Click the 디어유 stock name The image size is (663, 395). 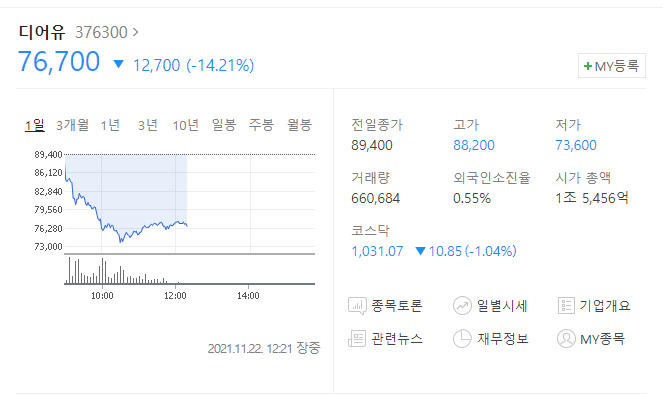41,32
